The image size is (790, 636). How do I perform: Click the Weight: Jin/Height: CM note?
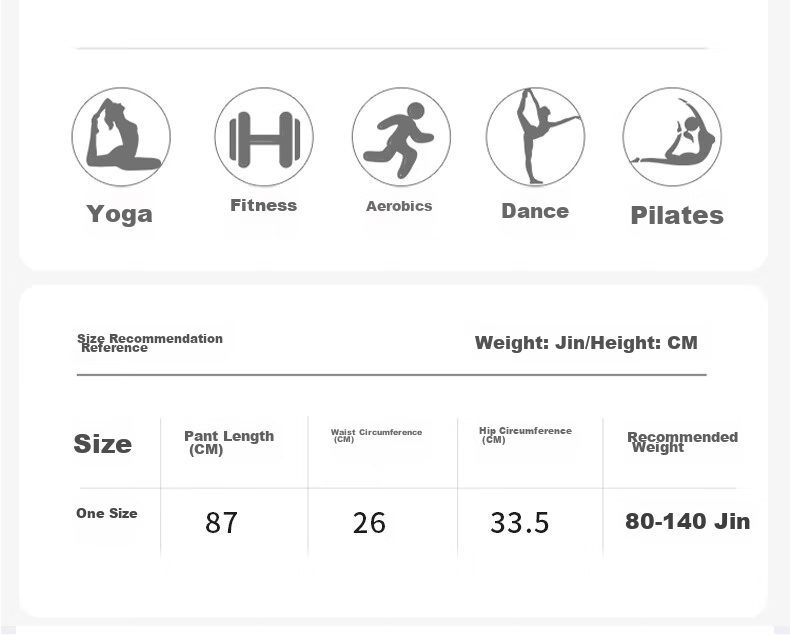tap(586, 343)
